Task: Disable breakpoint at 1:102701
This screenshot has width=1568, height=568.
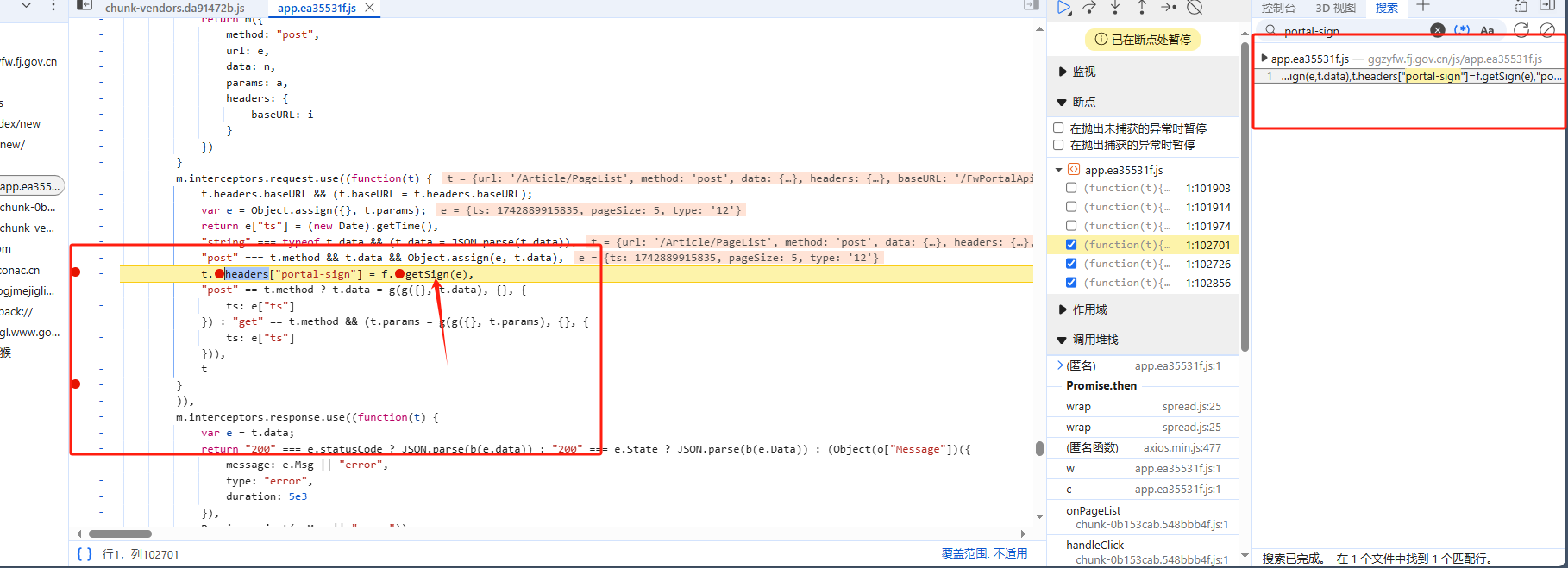Action: coord(1071,245)
